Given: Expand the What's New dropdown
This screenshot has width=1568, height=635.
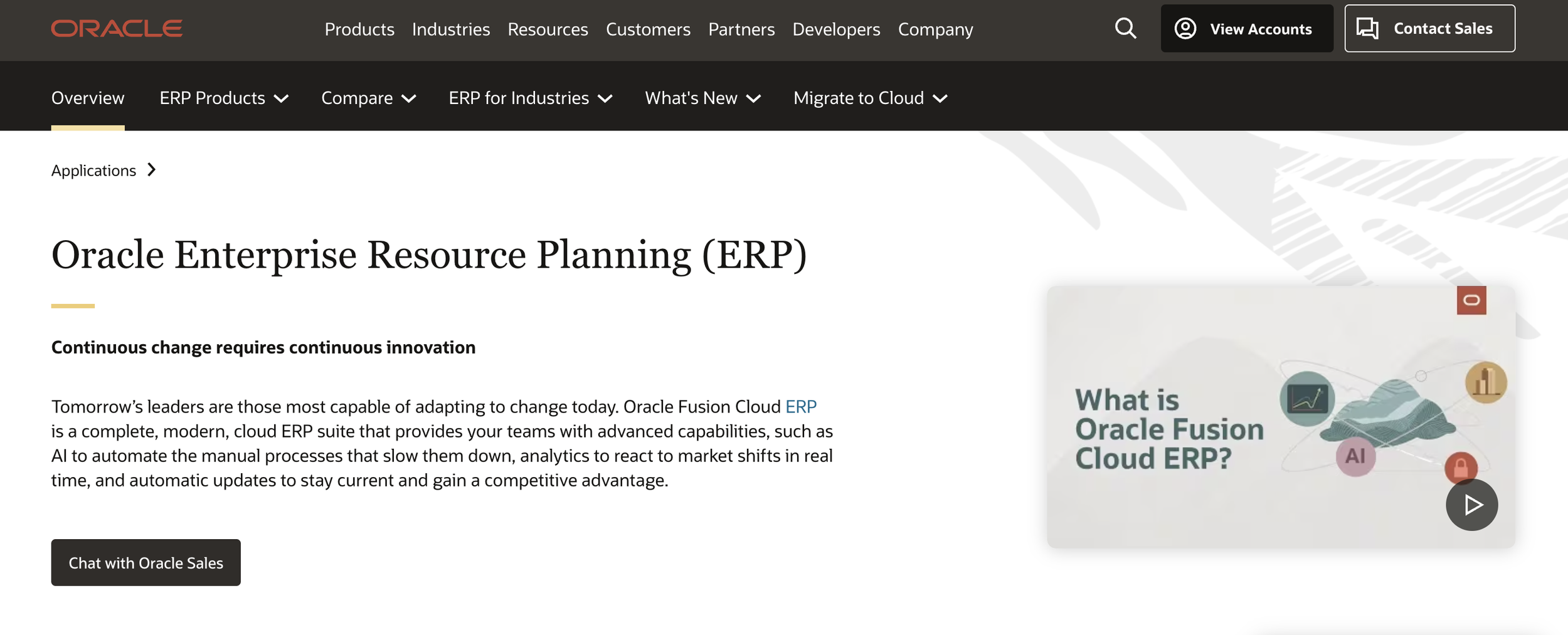Looking at the screenshot, I should click(703, 98).
